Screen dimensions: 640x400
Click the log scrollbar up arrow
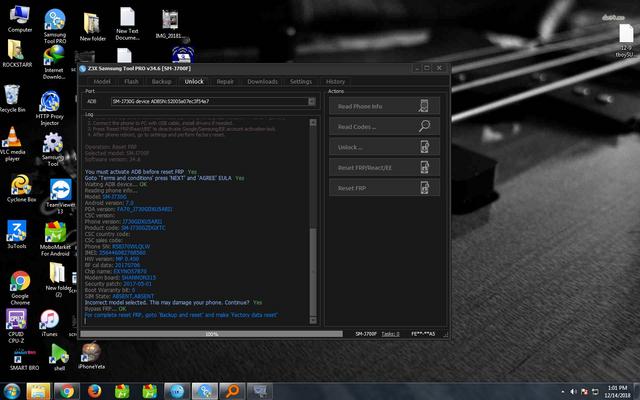tap(313, 122)
